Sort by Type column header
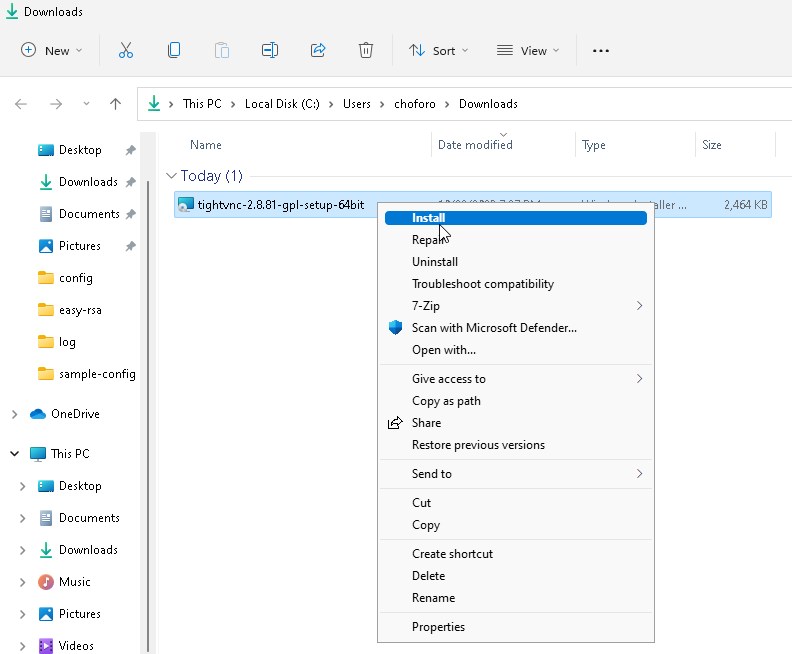 coord(593,145)
